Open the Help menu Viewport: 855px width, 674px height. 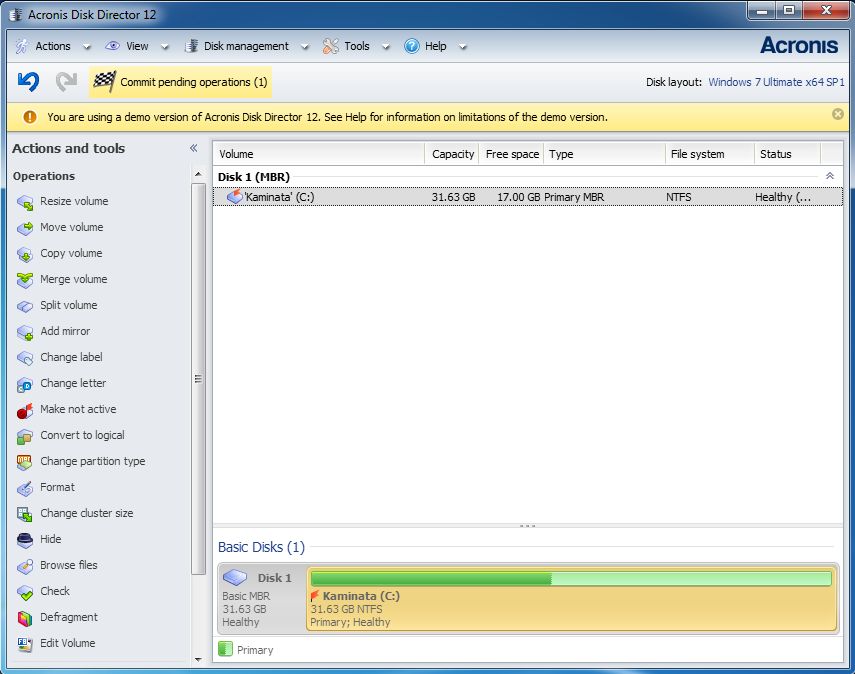point(435,46)
